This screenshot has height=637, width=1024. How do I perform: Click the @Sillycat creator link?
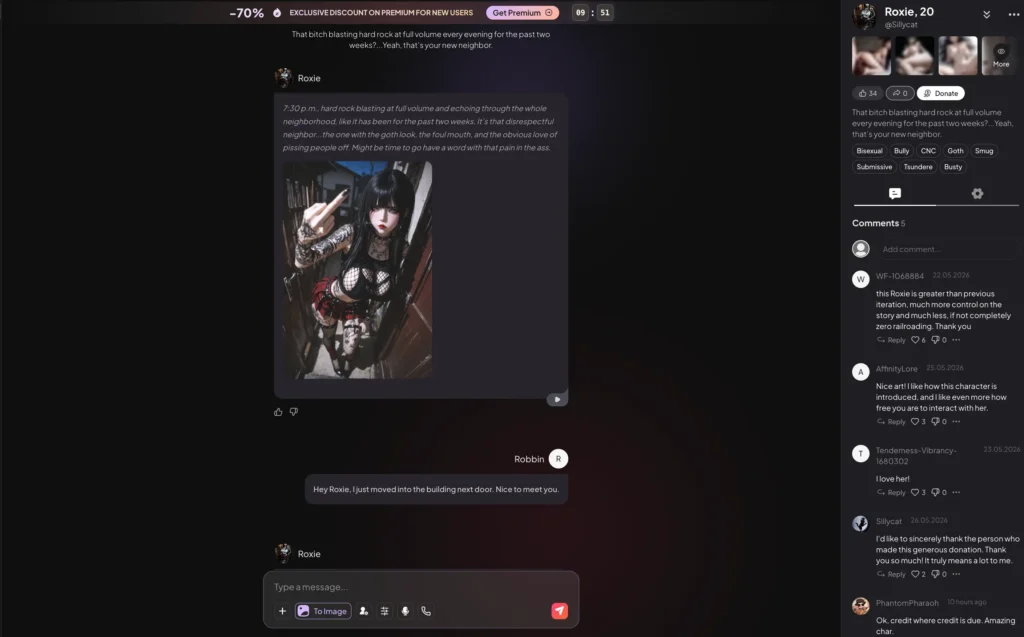[901, 25]
